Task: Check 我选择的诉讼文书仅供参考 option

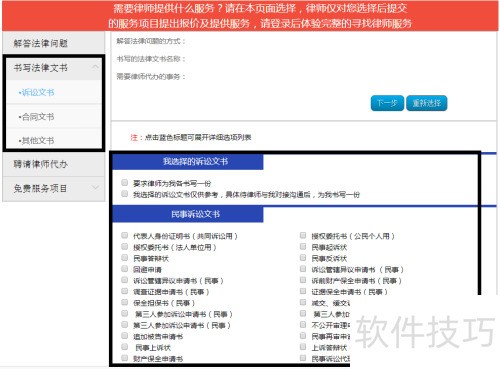Action: pyautogui.click(x=125, y=194)
